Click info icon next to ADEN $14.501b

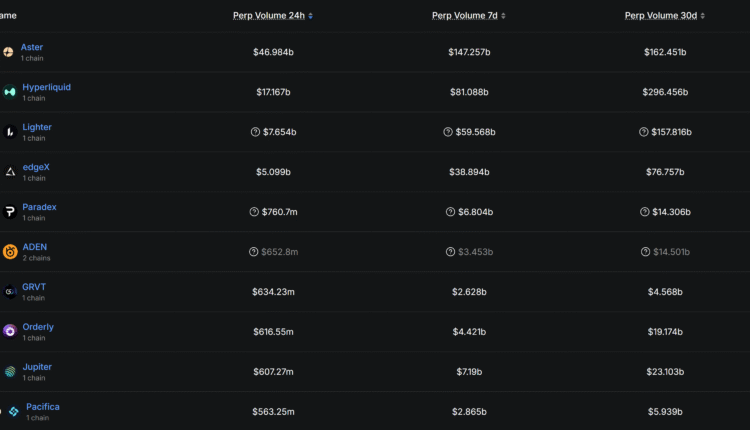644,252
